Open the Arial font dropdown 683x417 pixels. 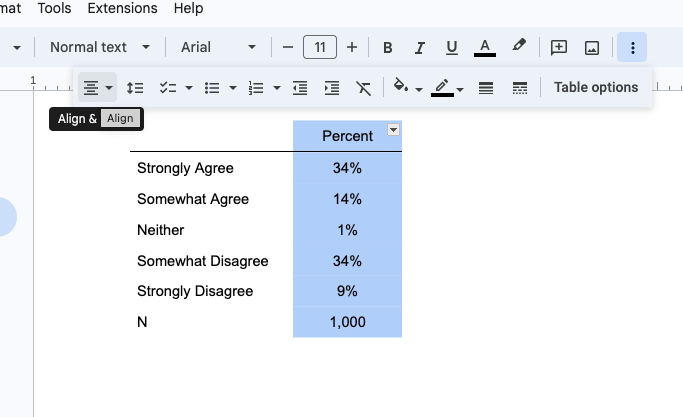point(219,47)
